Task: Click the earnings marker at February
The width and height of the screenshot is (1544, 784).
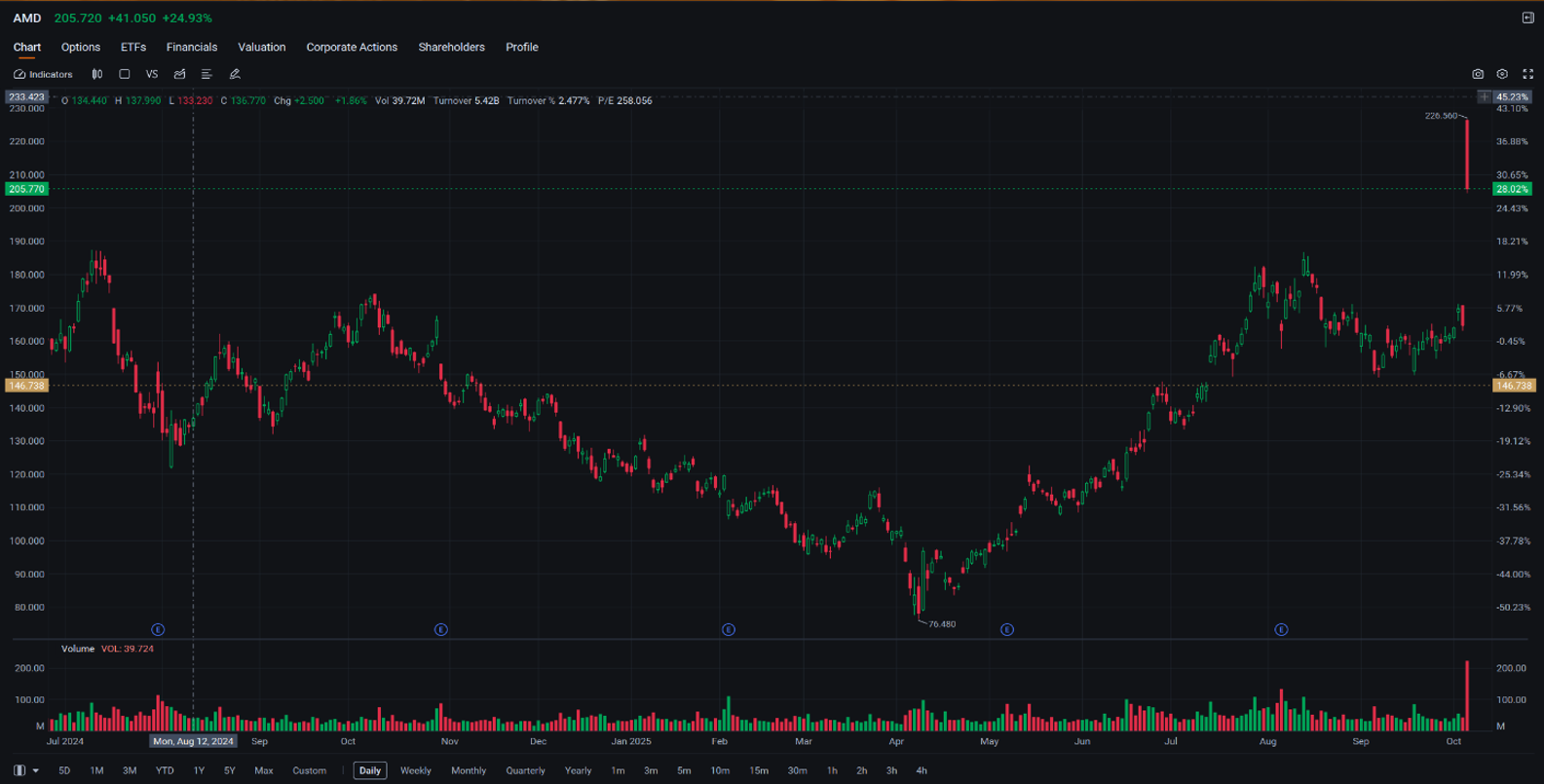Action: [729, 630]
